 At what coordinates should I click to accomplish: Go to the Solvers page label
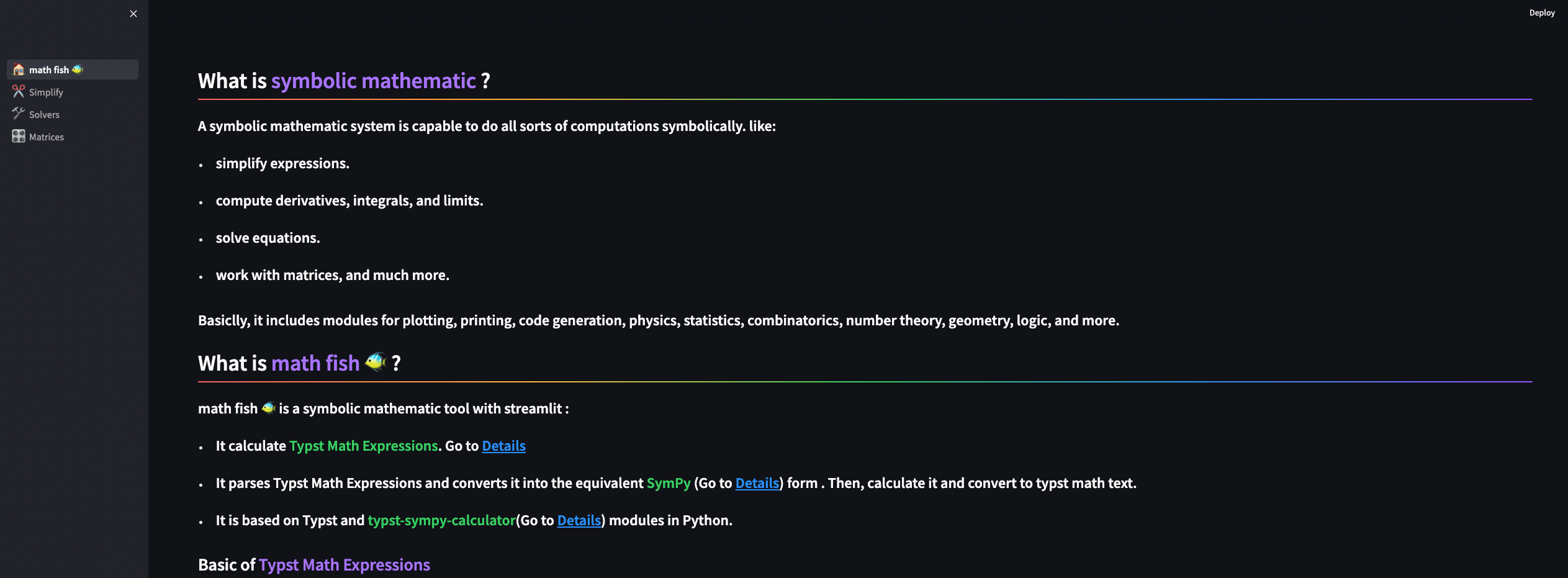tap(44, 115)
